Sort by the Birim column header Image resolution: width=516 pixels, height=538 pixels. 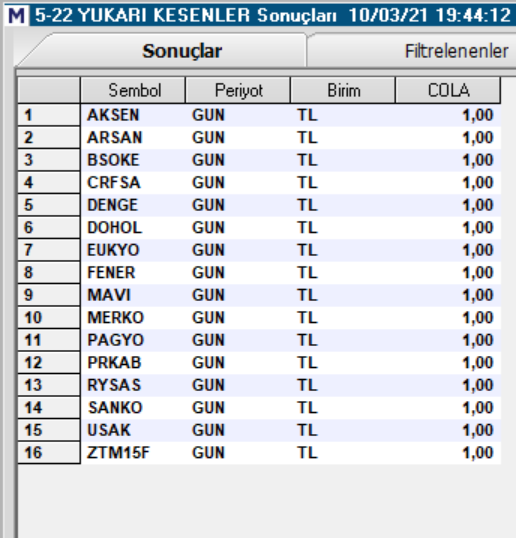343,90
